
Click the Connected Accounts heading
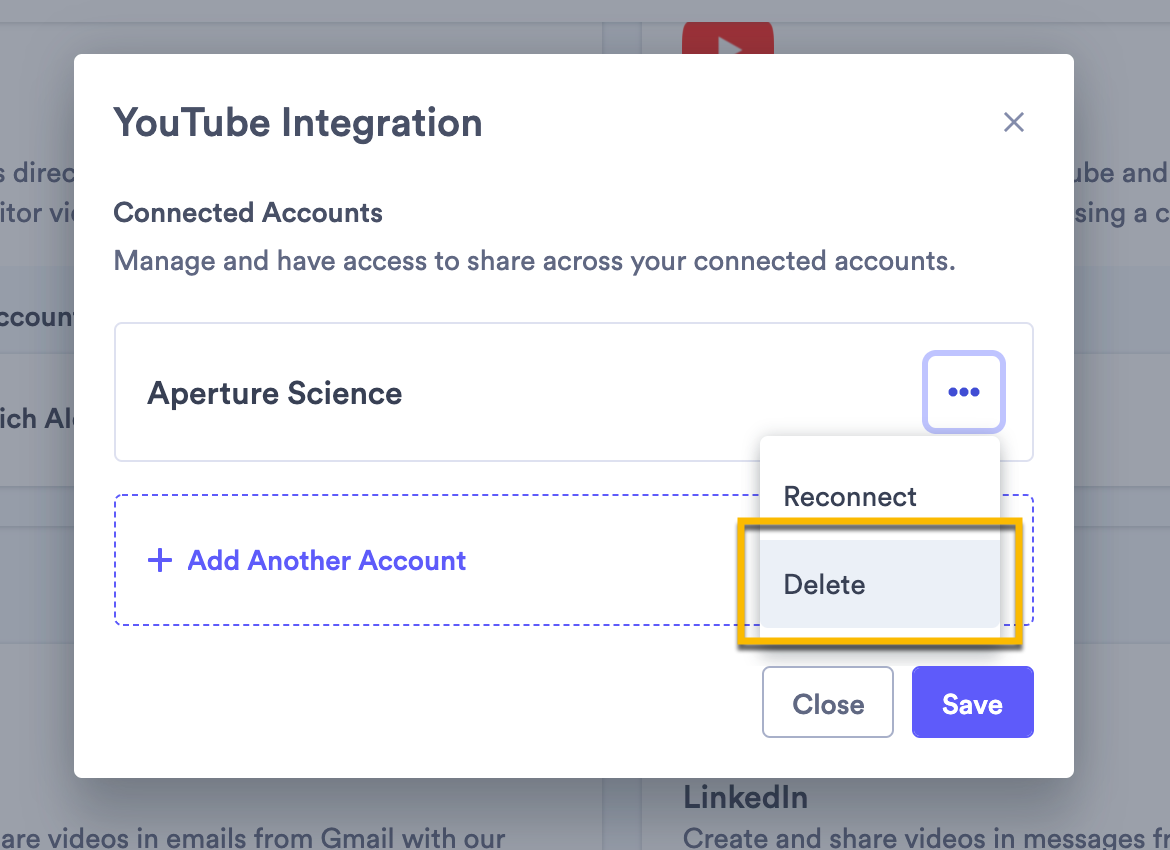[x=248, y=213]
